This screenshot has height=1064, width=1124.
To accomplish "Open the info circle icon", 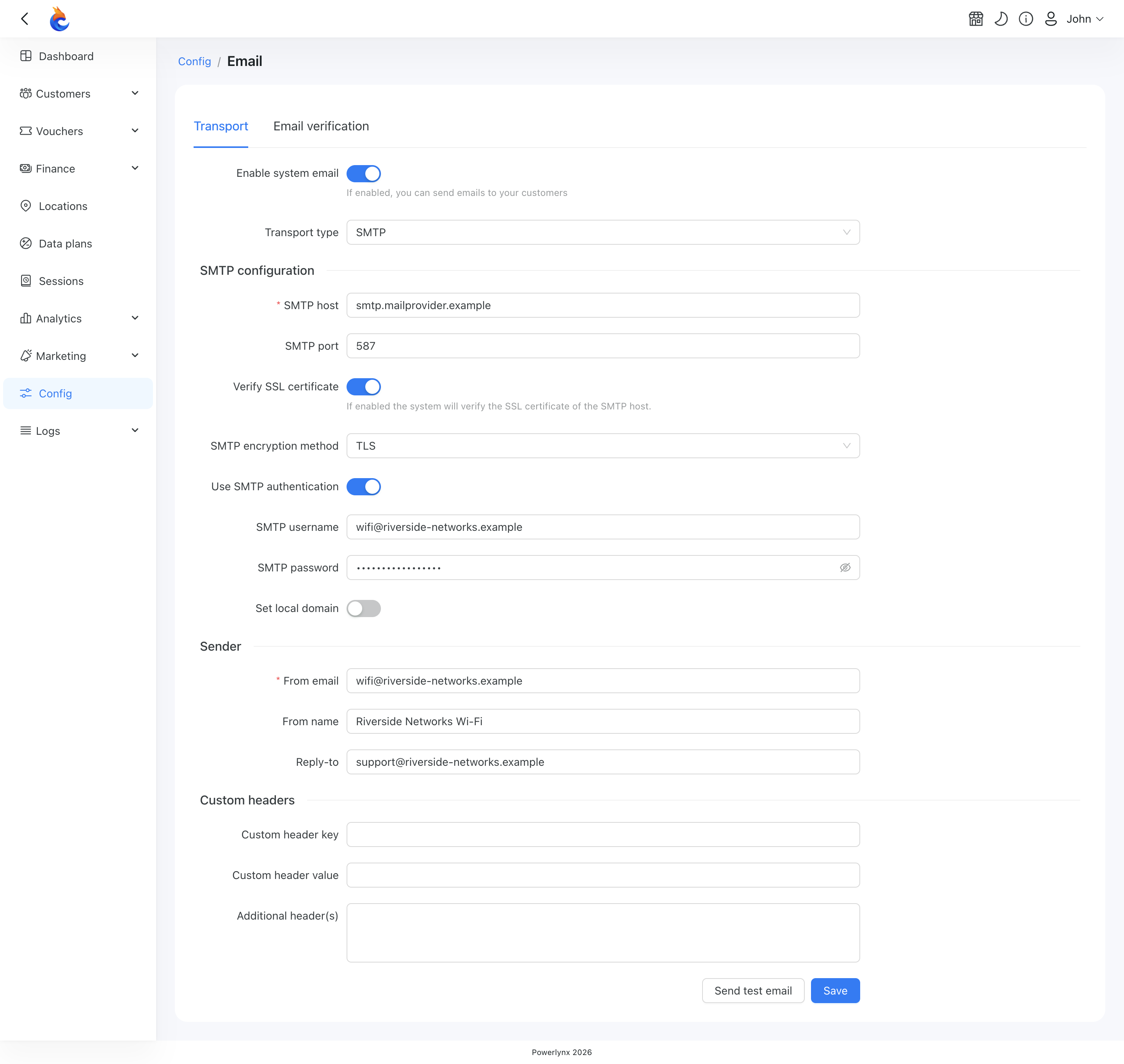I will (x=1026, y=19).
